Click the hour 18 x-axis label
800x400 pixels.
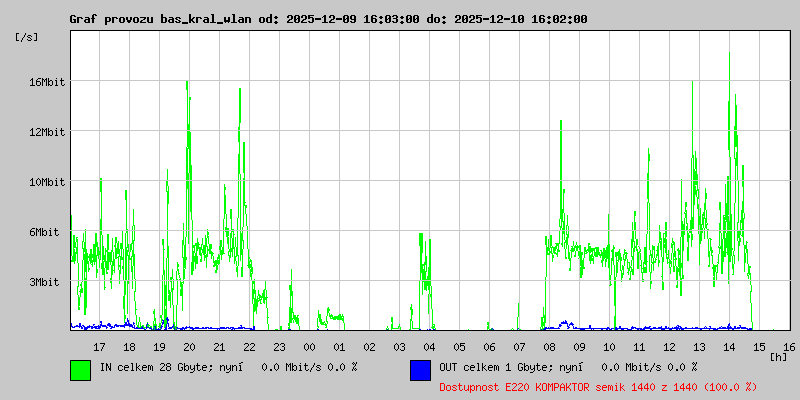coord(130,347)
